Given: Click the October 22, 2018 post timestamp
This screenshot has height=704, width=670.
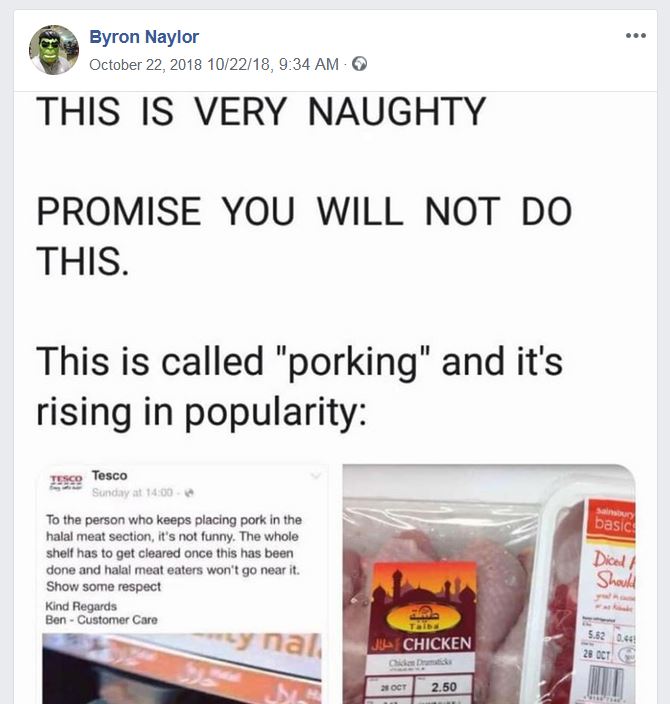Looking at the screenshot, I should [214, 64].
